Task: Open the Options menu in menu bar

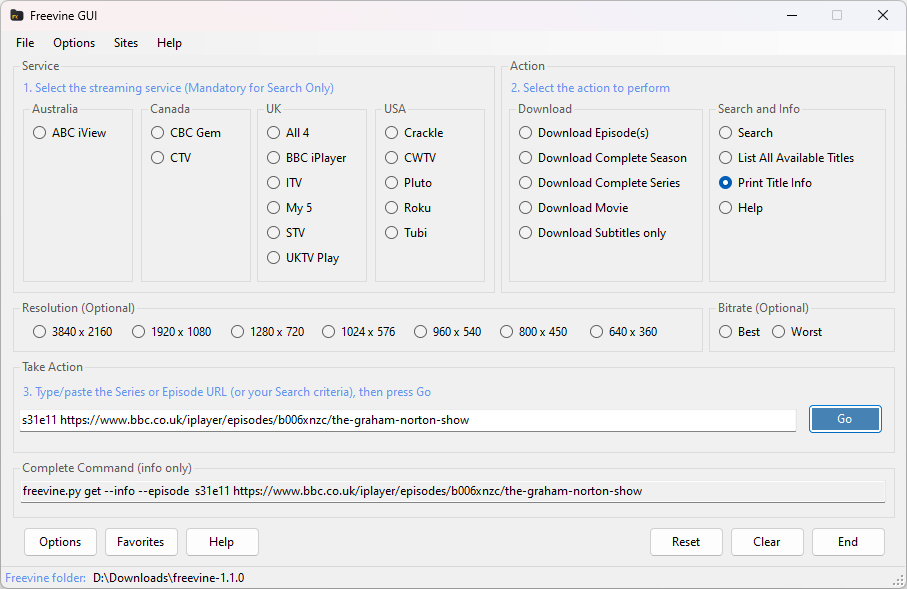Action: 74,43
